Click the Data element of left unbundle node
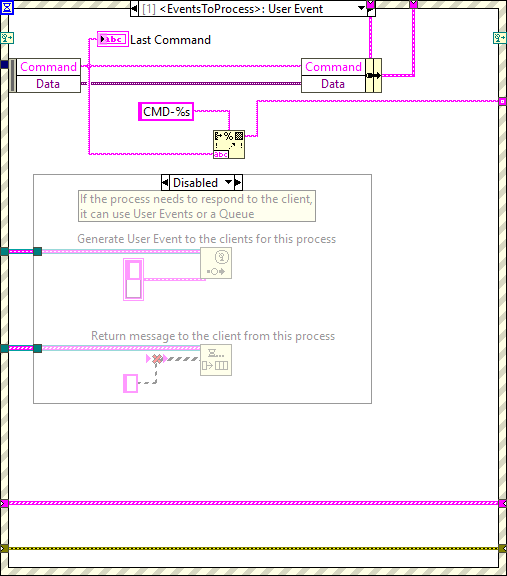Image resolution: width=507 pixels, height=576 pixels. coord(48,84)
